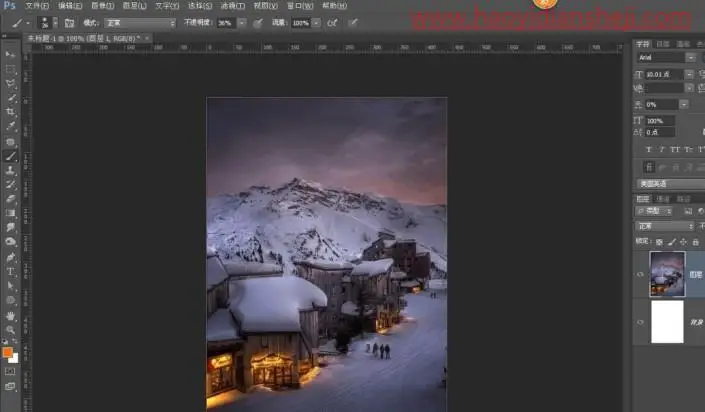Click the opacity percentage field
The height and width of the screenshot is (412, 705).
pyautogui.click(x=227, y=23)
